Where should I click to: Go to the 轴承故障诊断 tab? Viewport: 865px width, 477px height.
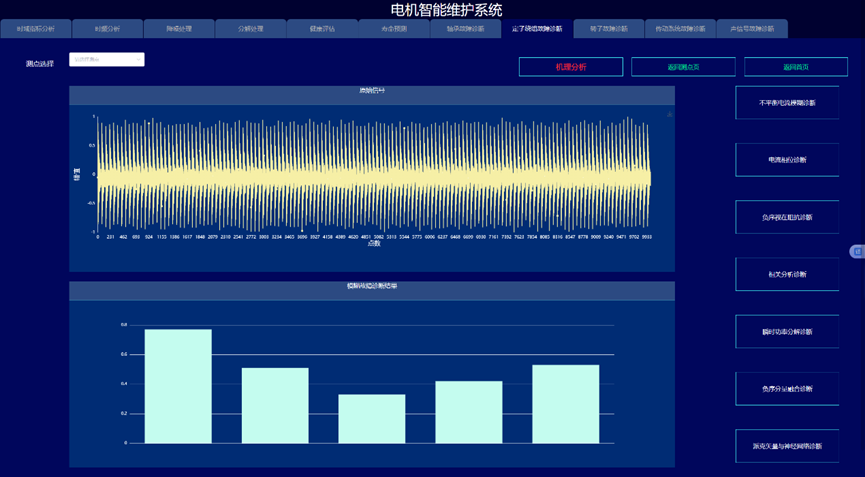[465, 29]
